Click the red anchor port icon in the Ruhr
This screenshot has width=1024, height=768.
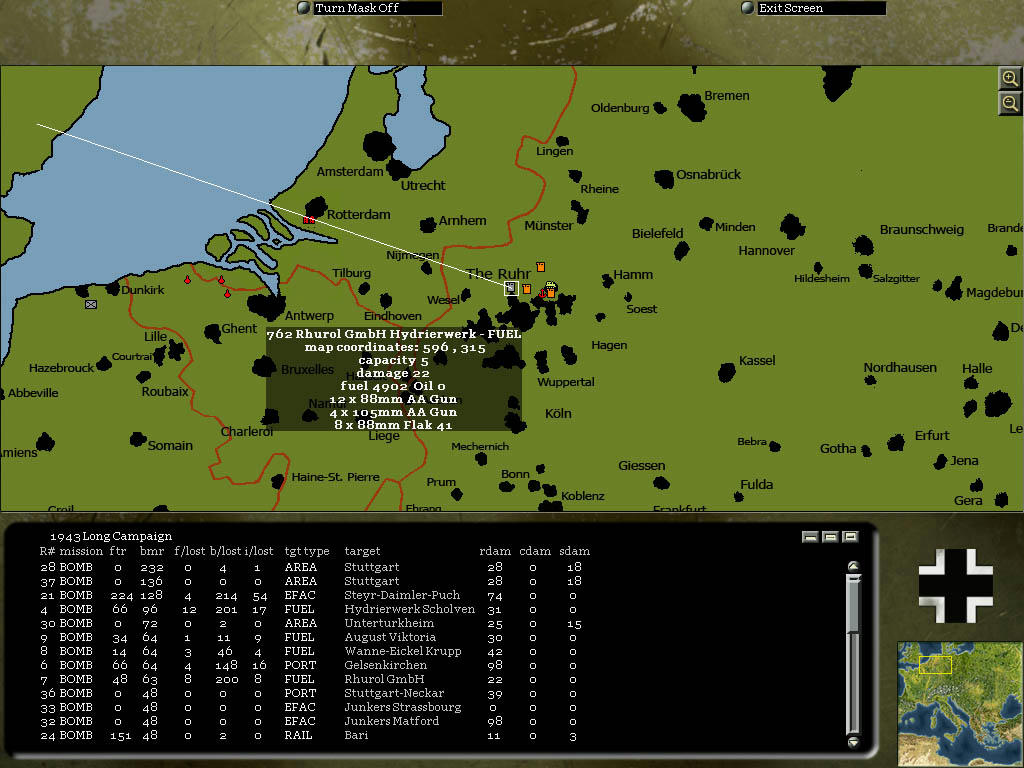[541, 294]
